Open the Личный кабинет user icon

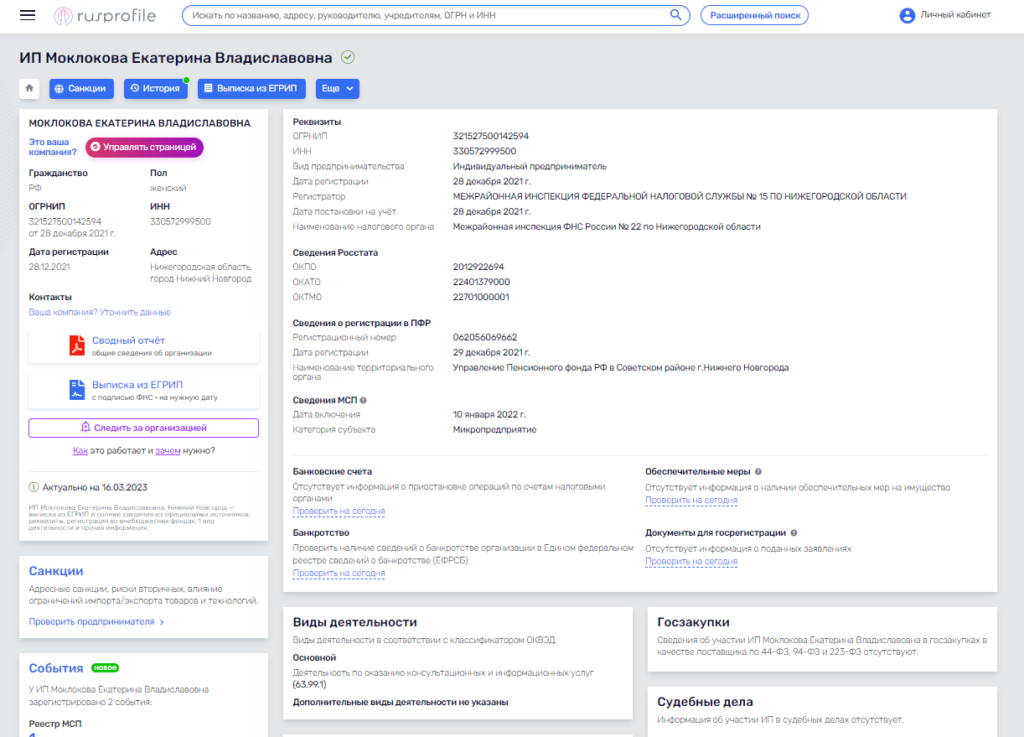[x=906, y=15]
